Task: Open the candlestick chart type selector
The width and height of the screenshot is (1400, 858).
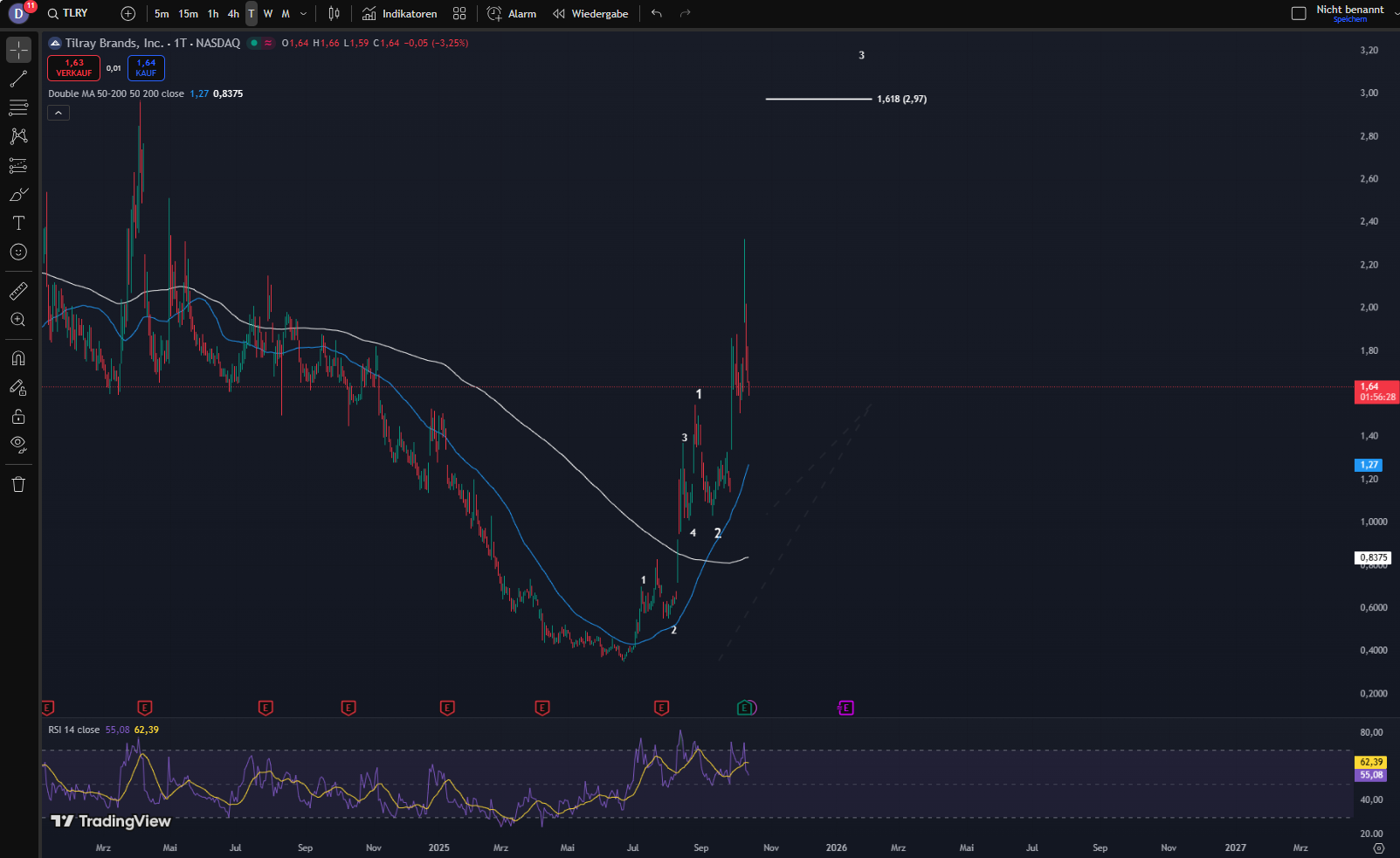Action: 334,13
